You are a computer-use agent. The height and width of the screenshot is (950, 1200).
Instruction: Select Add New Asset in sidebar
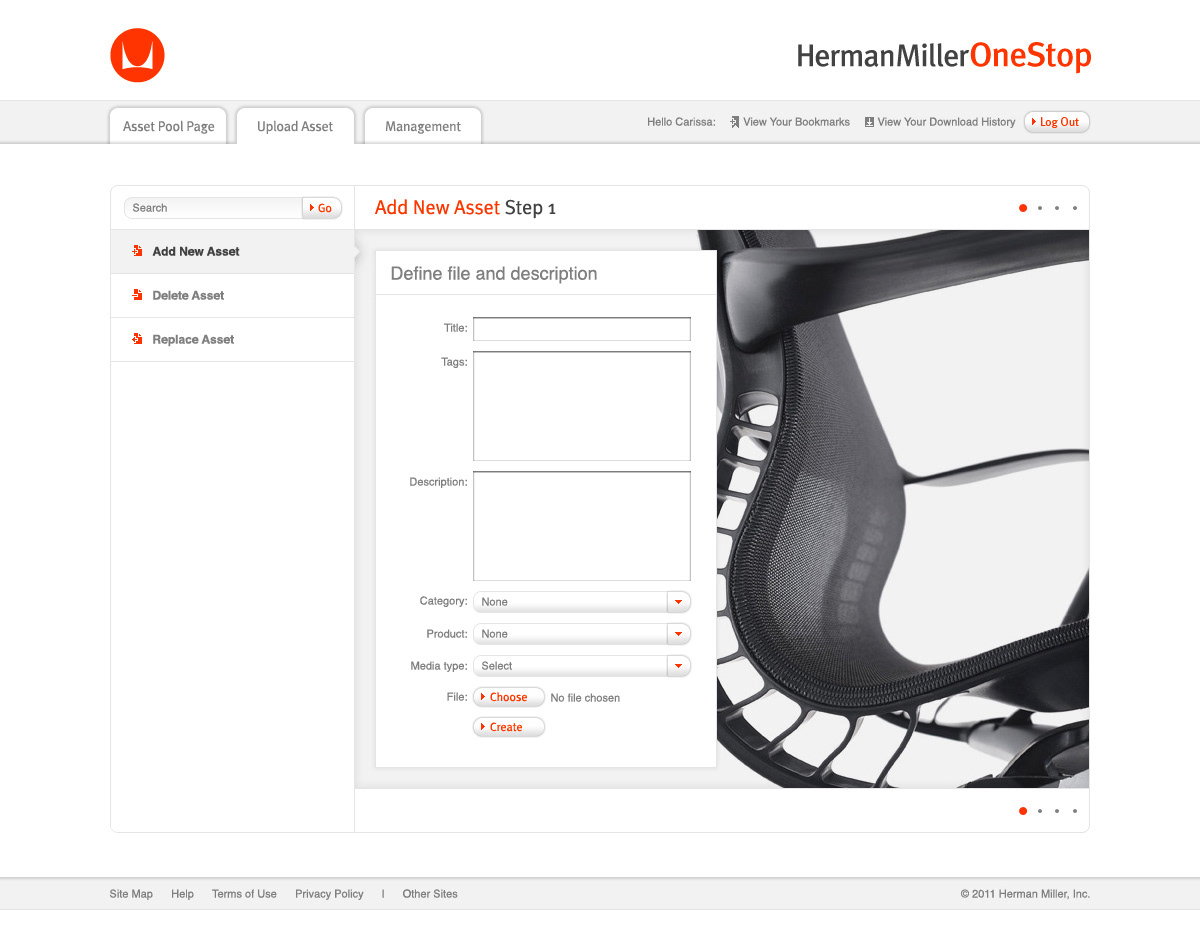pyautogui.click(x=232, y=251)
